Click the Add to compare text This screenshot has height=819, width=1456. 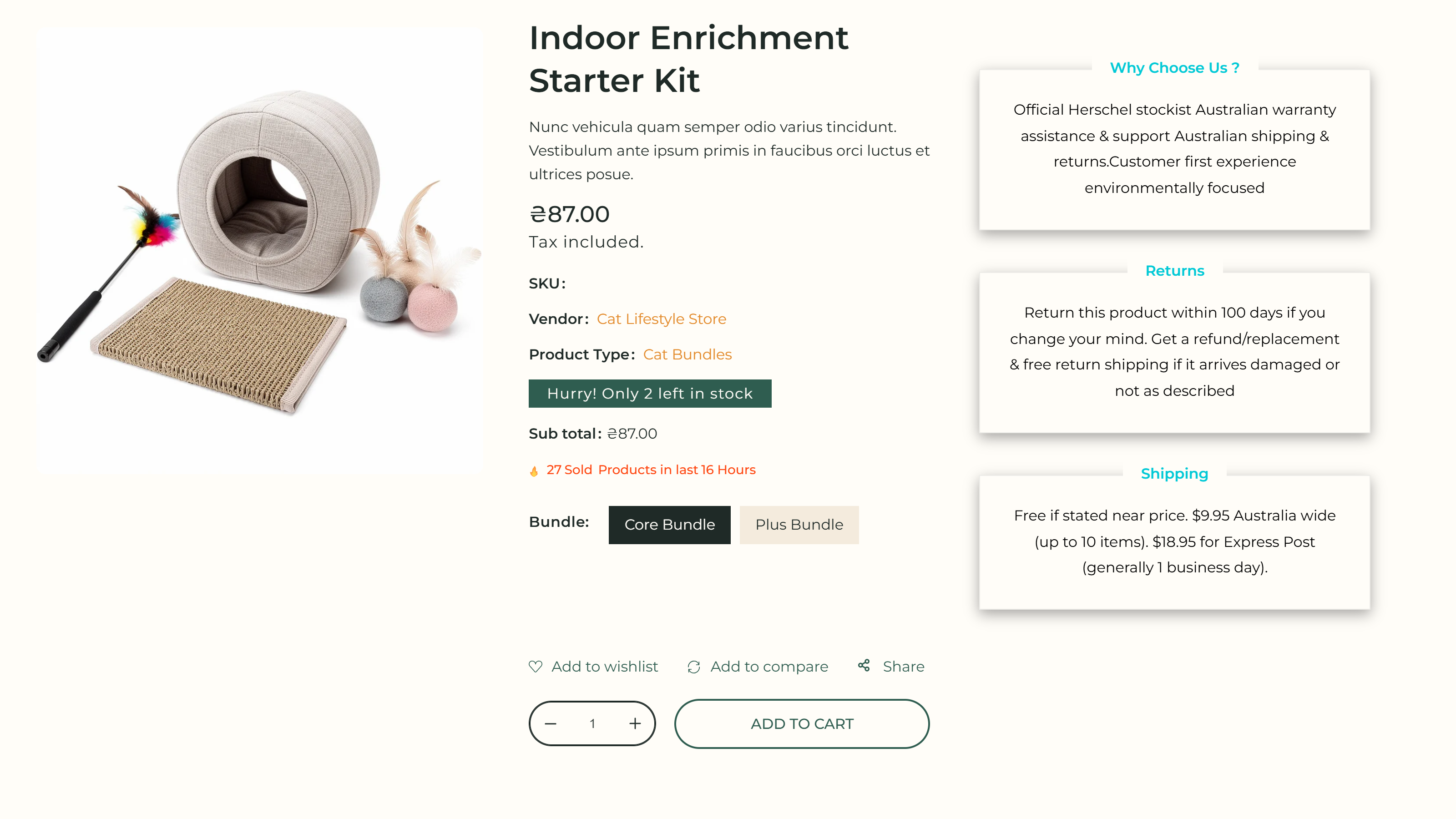coord(768,667)
